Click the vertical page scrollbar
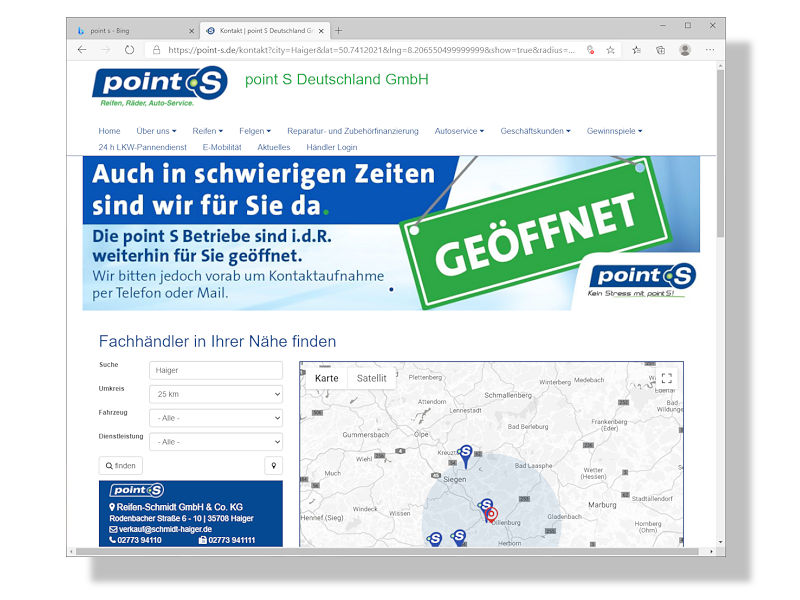Image resolution: width=800 pixels, height=600 pixels. [x=720, y=153]
